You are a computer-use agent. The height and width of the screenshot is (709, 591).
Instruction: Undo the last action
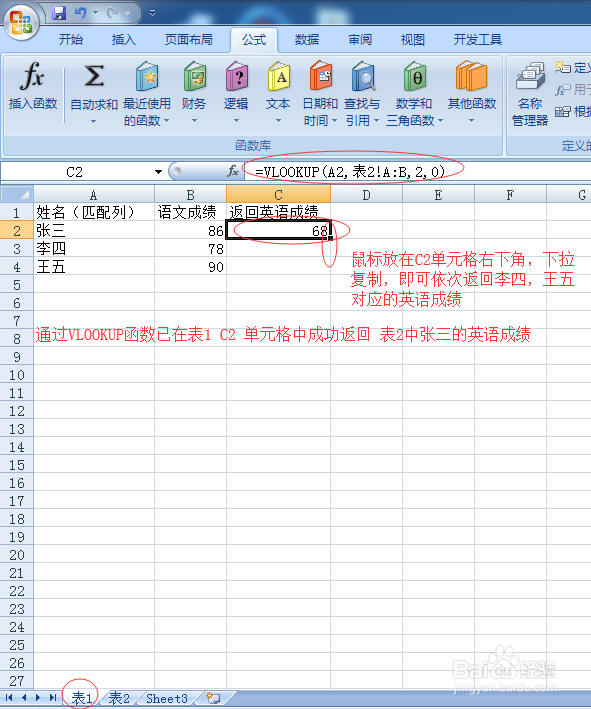click(80, 13)
